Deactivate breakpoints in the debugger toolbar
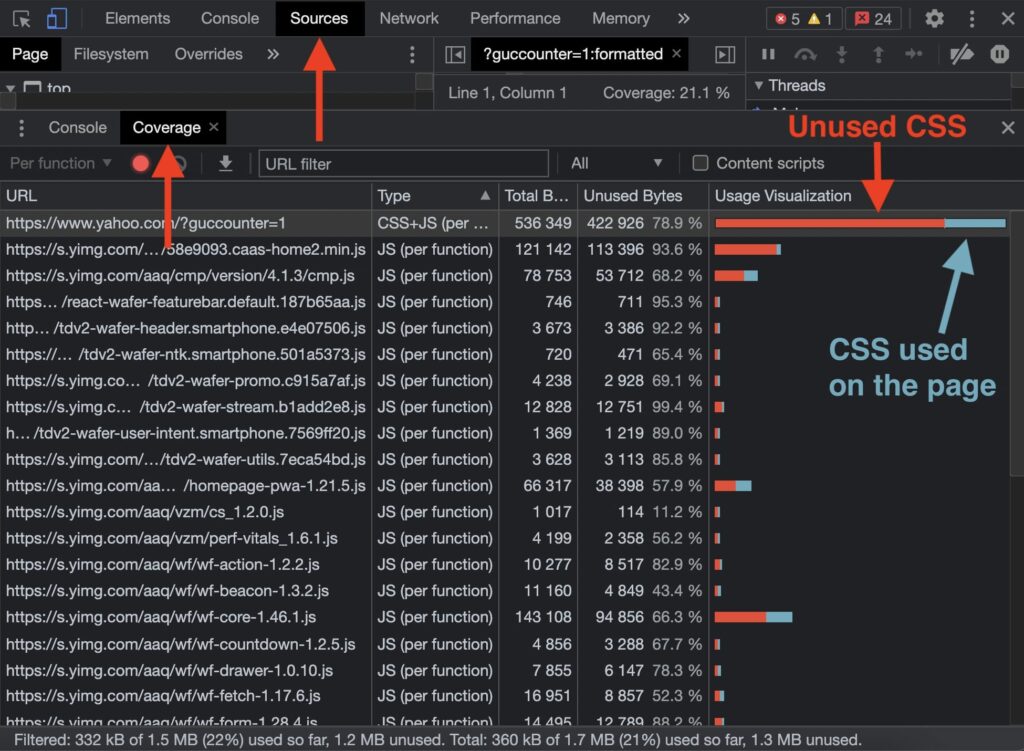The image size is (1024, 751). [962, 55]
